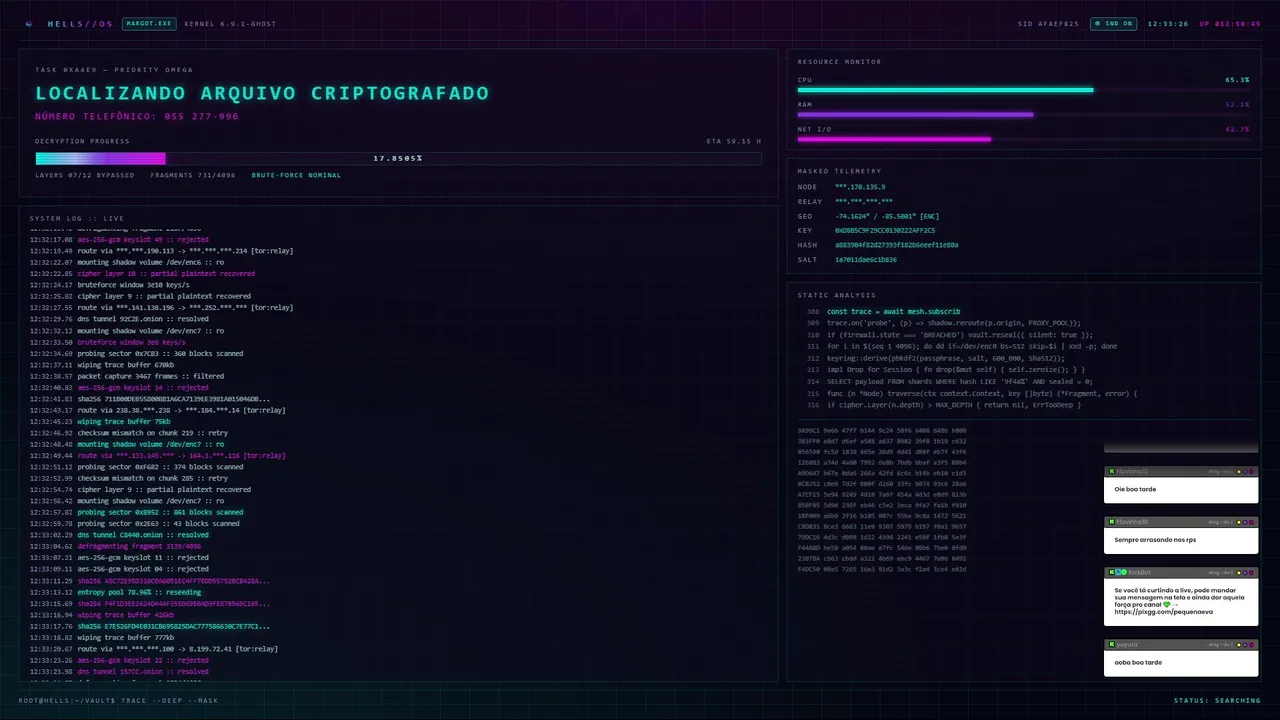
Task: Click the NET I/O usage bar
Action: click(1023, 139)
